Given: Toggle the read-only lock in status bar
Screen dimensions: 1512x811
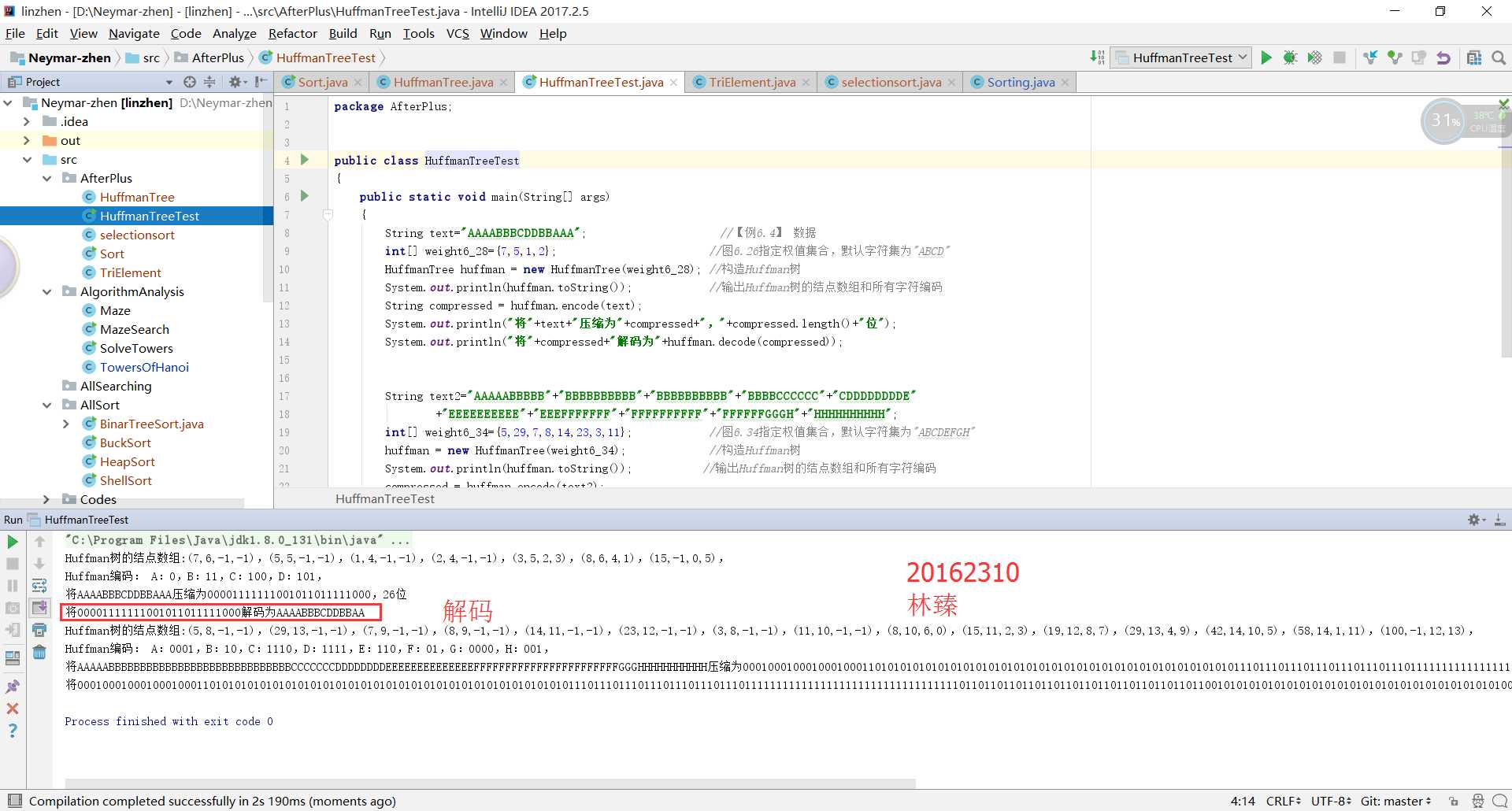Looking at the screenshot, I should click(1454, 801).
